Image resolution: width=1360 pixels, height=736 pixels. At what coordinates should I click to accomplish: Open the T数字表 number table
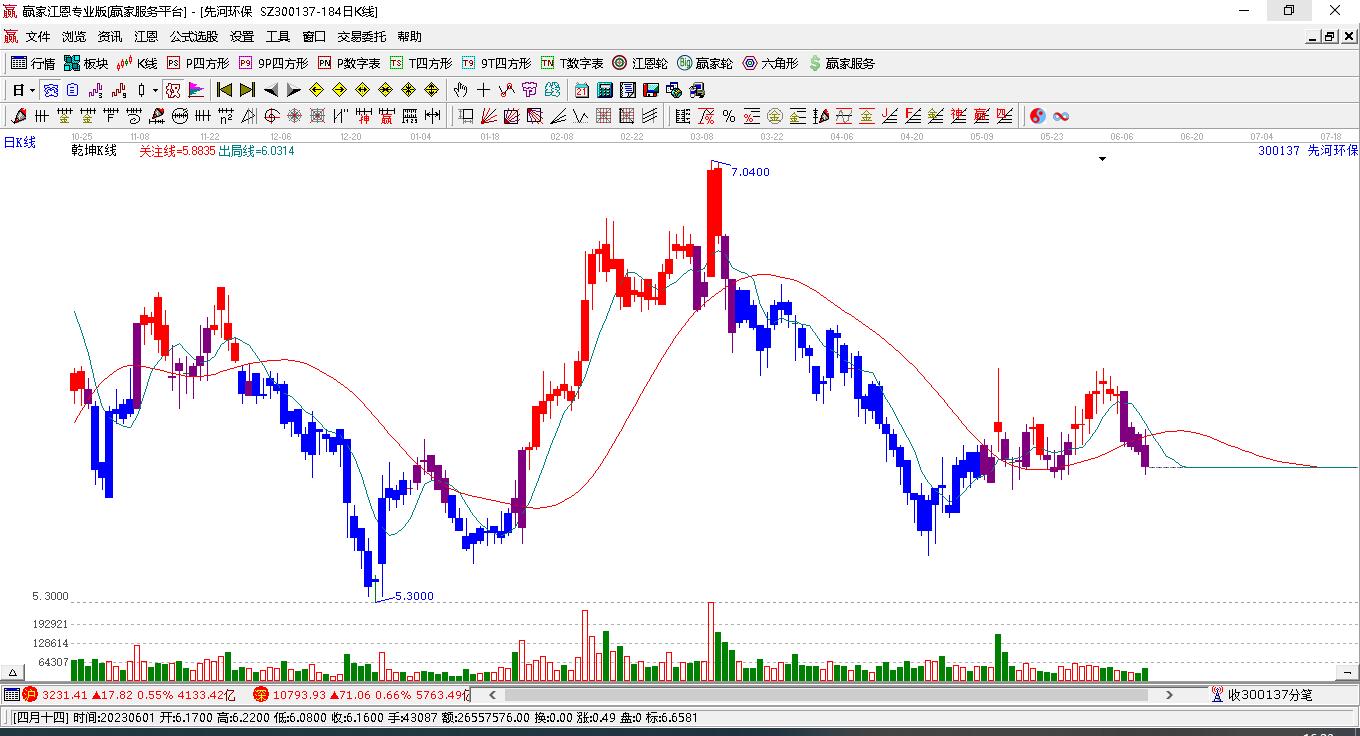572,63
